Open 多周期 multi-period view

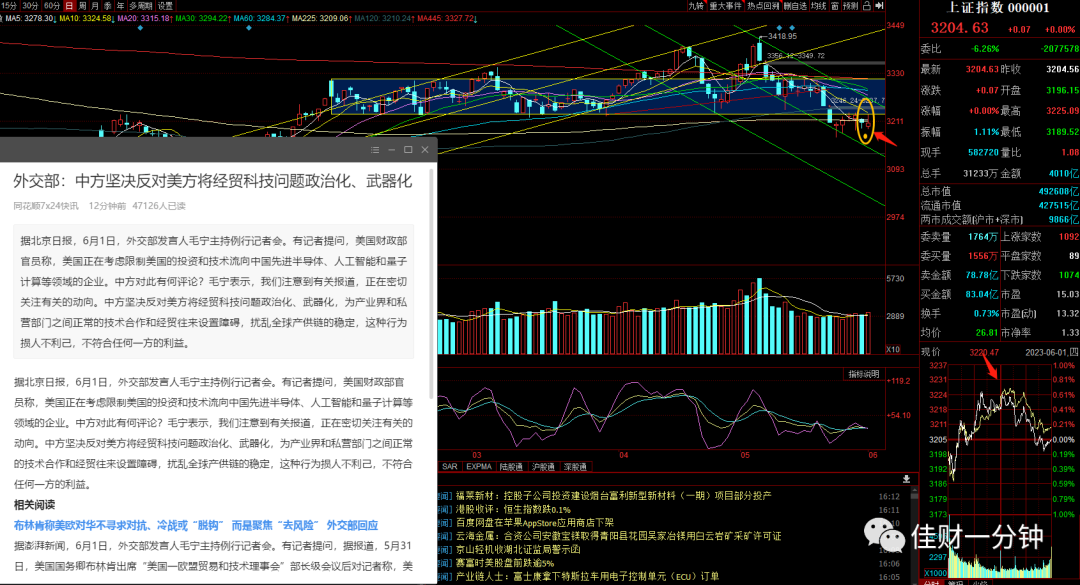pos(141,6)
